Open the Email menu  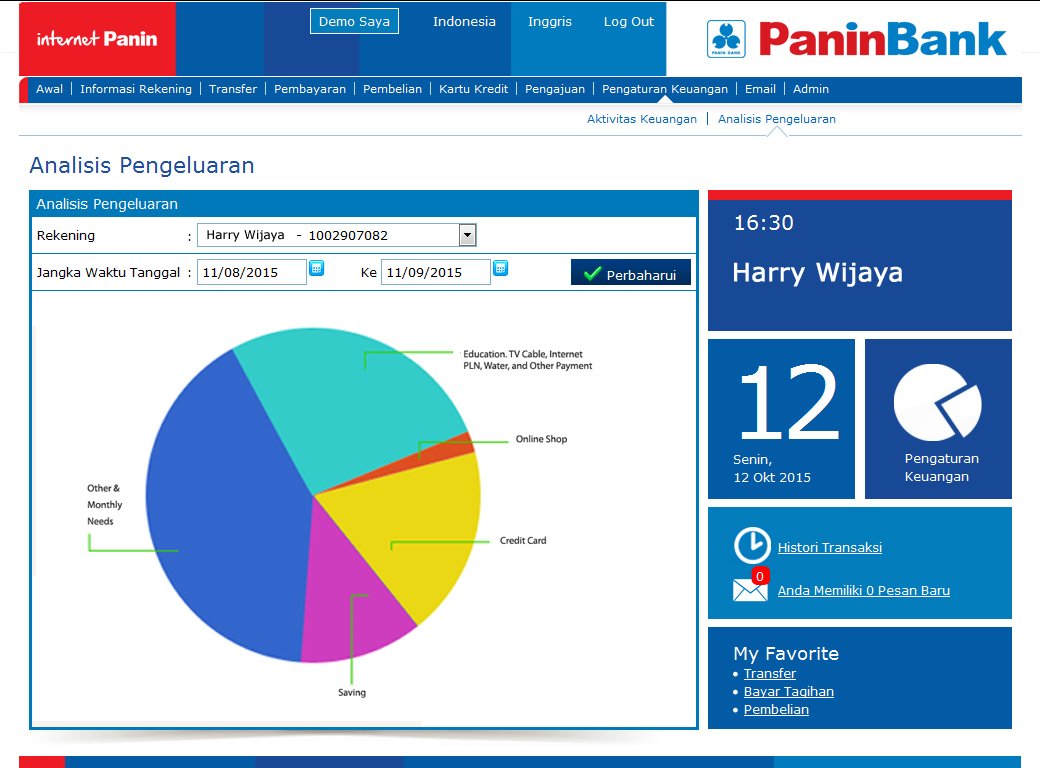tap(760, 89)
